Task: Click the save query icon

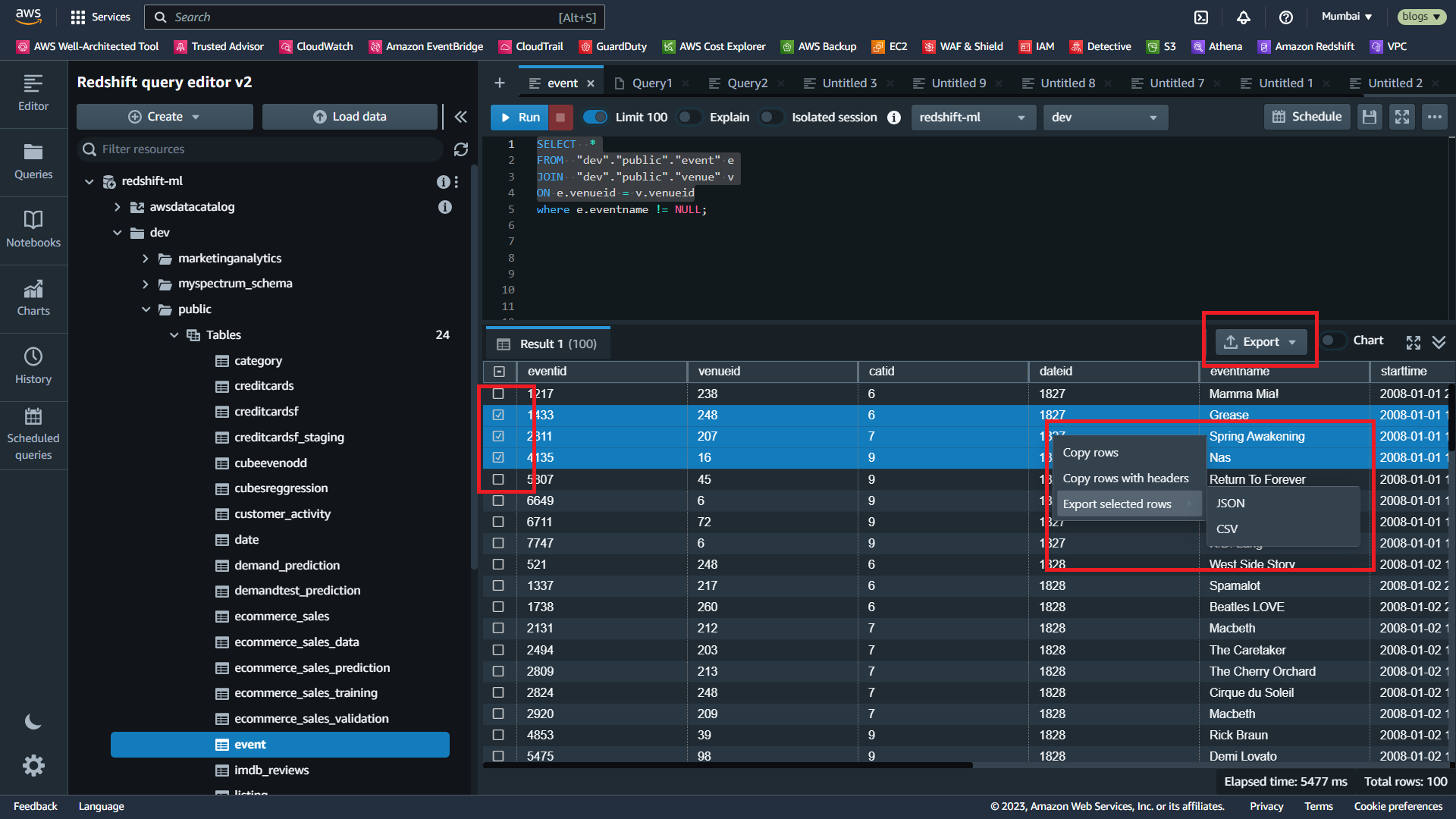Action: coord(1369,117)
